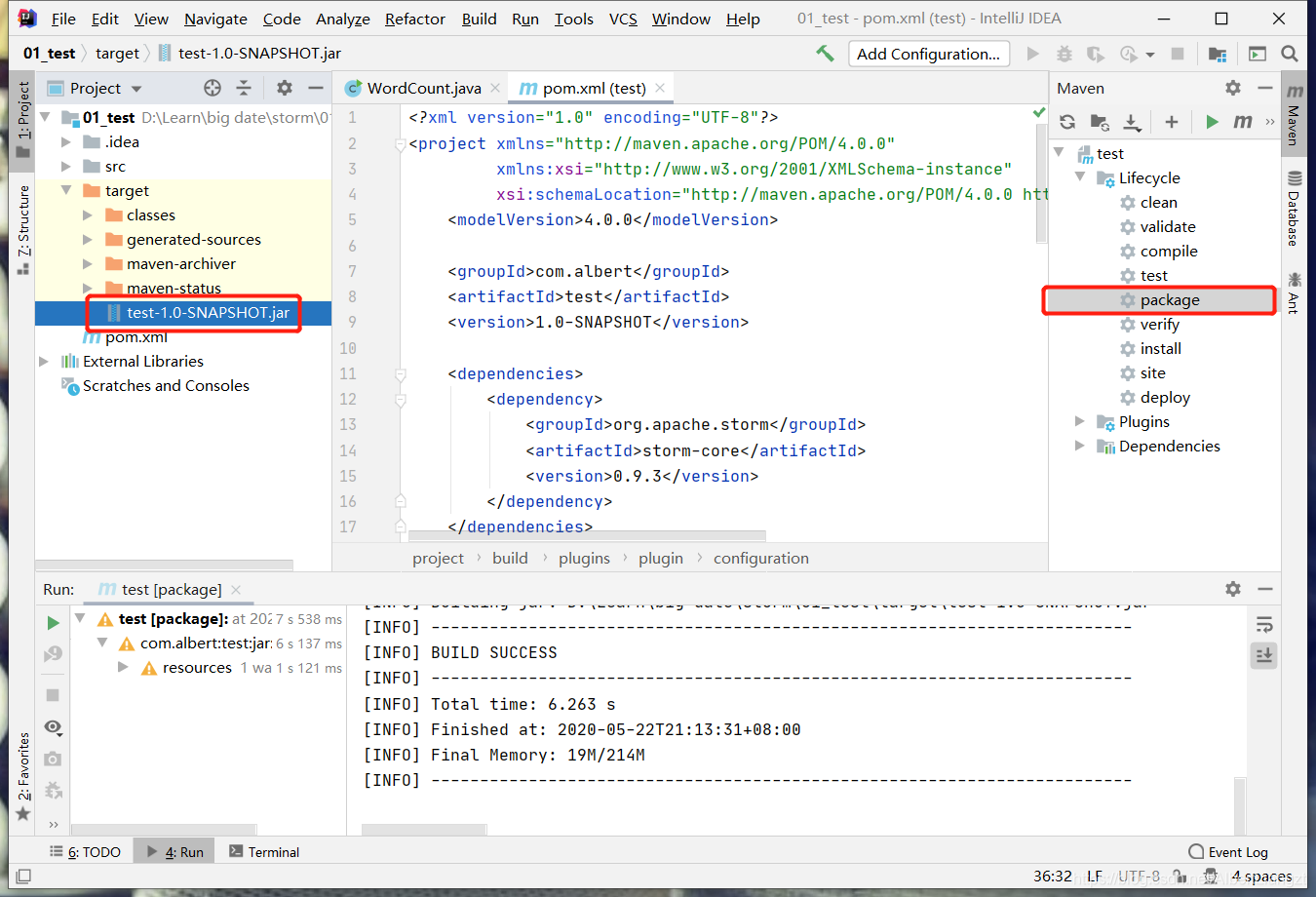Click Collapse All icon in Project panel
The image size is (1316, 897).
click(244, 88)
